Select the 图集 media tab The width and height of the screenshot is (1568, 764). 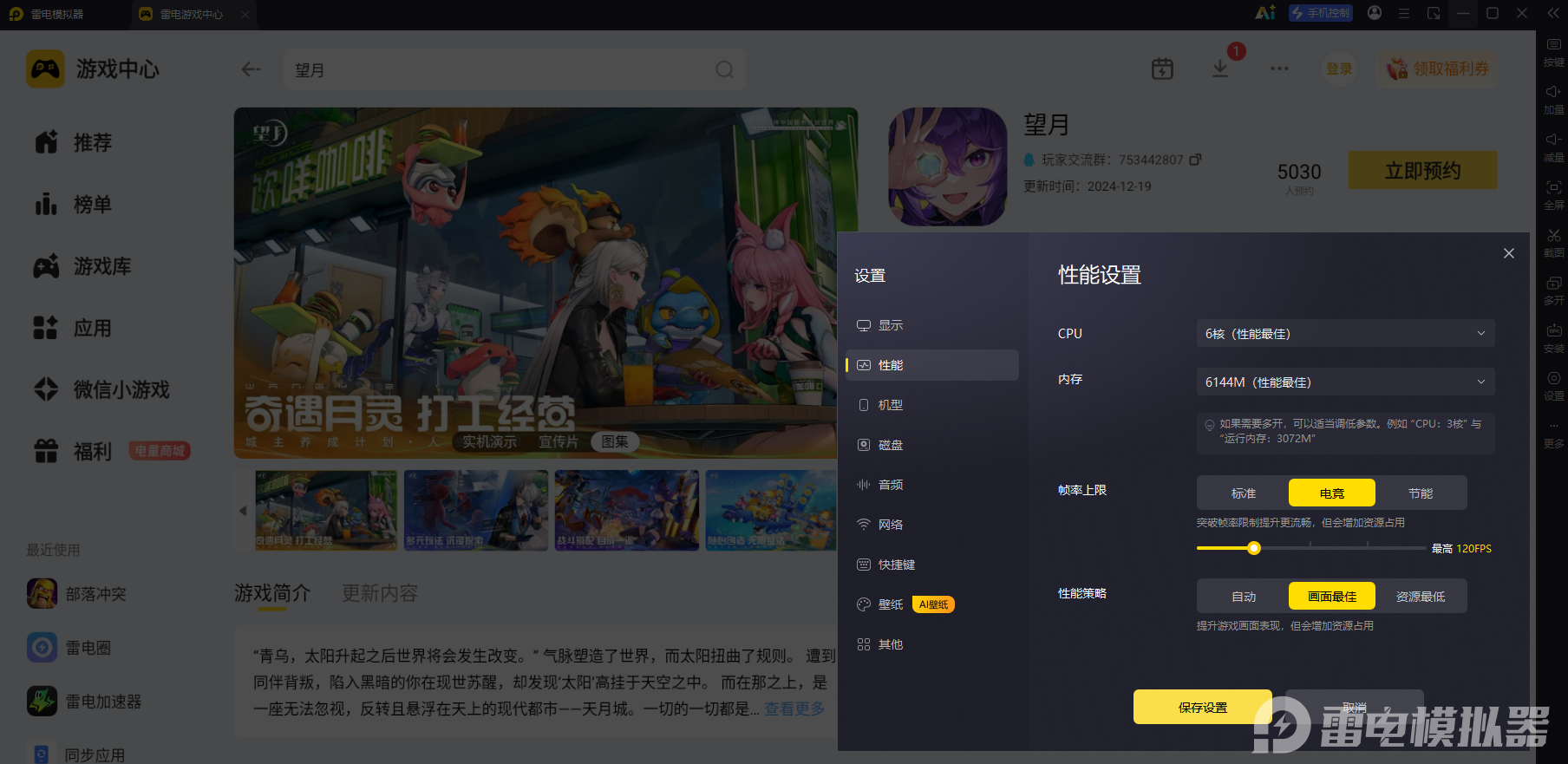pos(615,442)
